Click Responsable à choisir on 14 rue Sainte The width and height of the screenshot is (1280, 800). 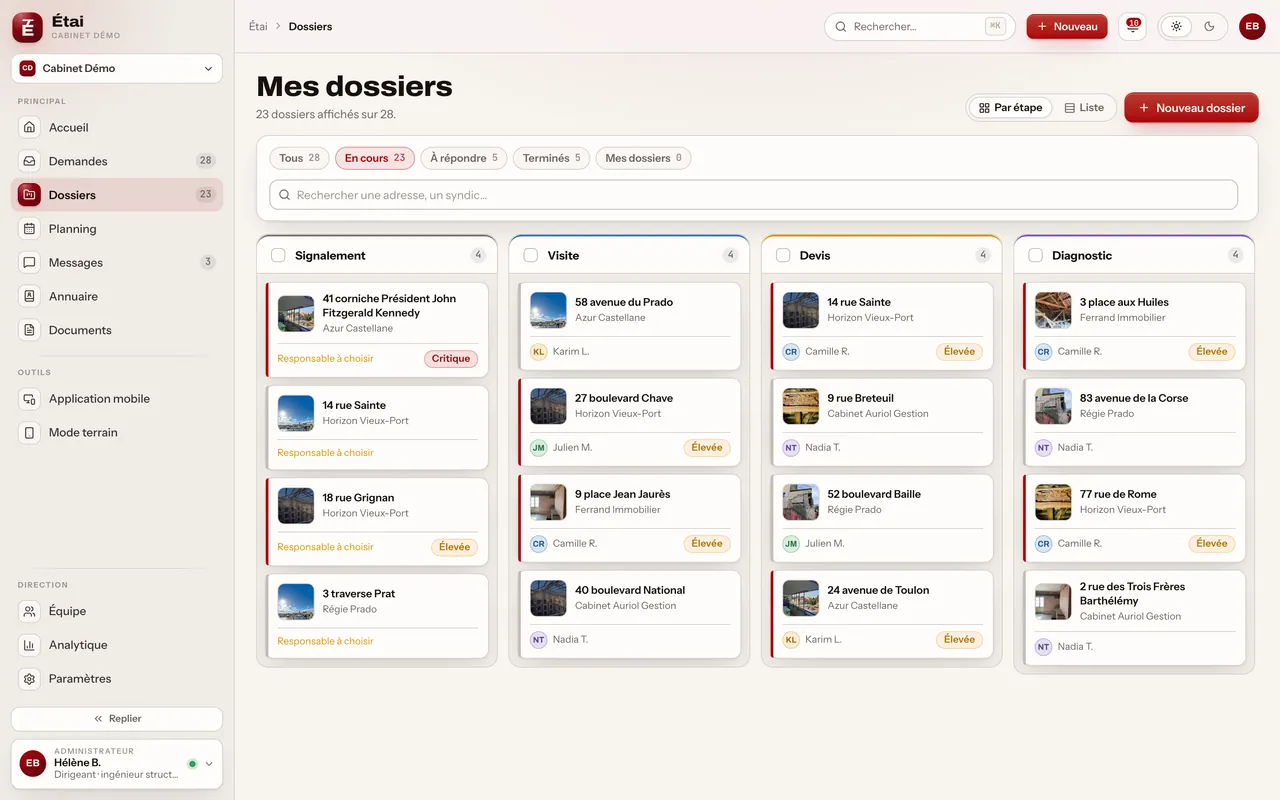coord(325,453)
